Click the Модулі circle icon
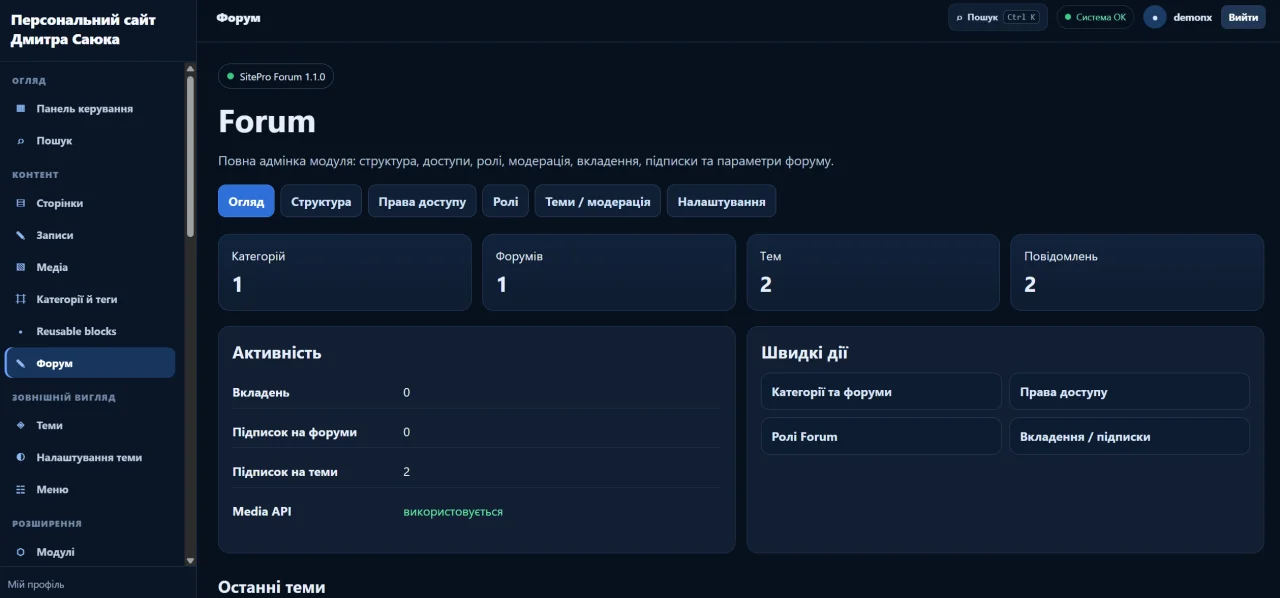This screenshot has height=598, width=1280. pyautogui.click(x=21, y=552)
